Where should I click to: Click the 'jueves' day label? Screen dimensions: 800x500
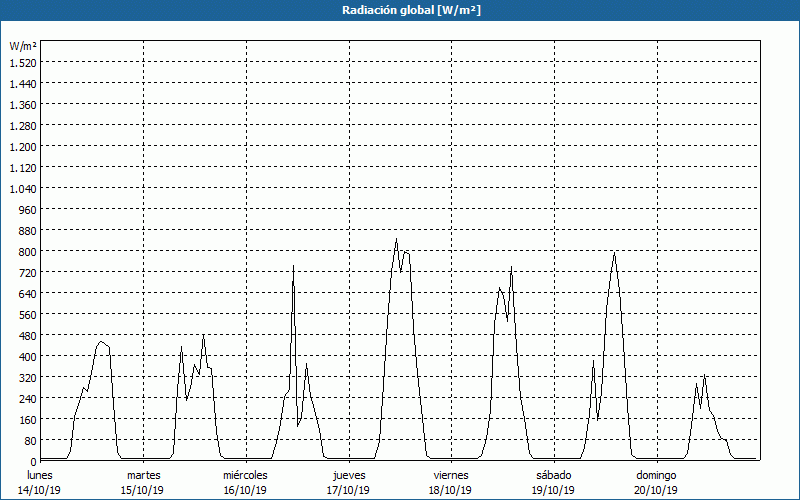click(x=349, y=475)
